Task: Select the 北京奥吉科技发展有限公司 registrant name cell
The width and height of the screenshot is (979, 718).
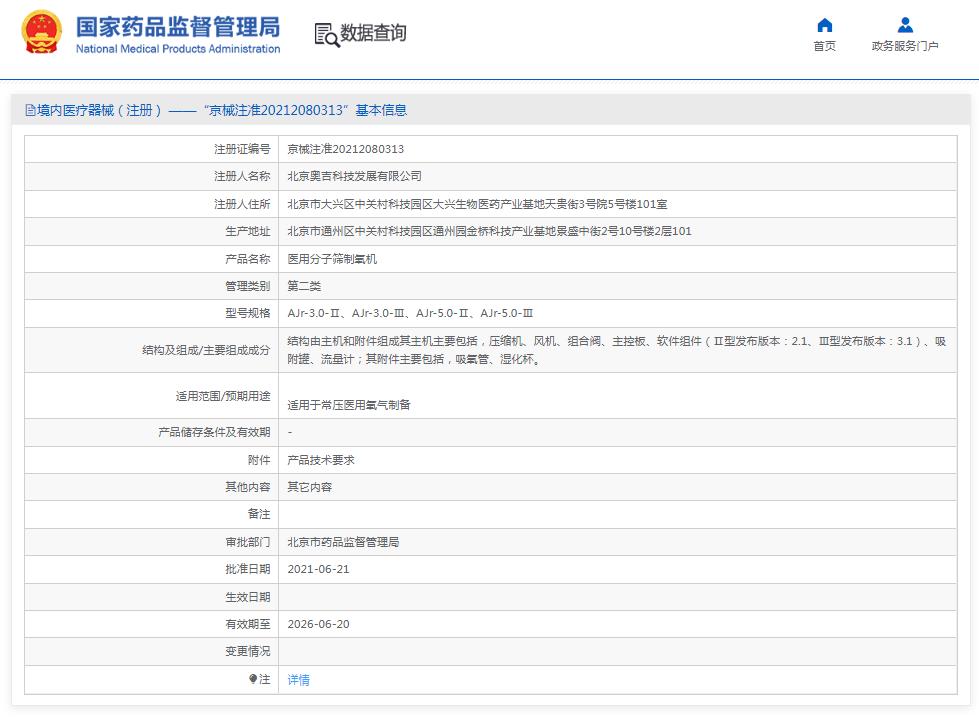Action: click(x=355, y=176)
